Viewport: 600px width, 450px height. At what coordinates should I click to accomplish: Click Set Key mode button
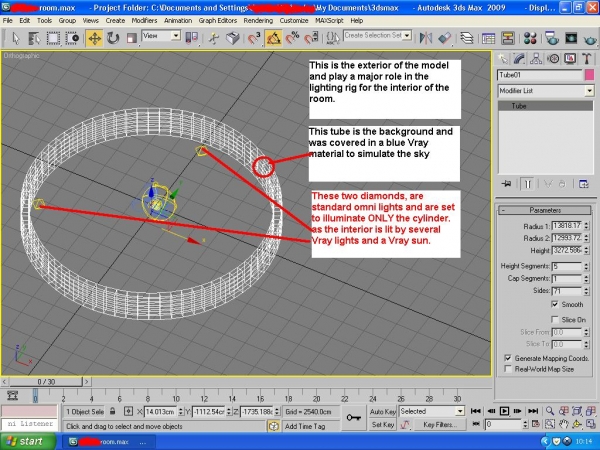[x=383, y=424]
